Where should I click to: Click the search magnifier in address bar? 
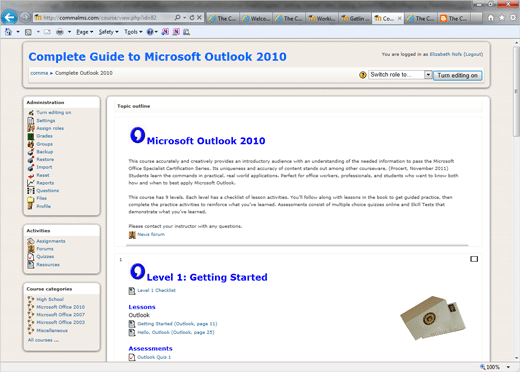(178, 17)
